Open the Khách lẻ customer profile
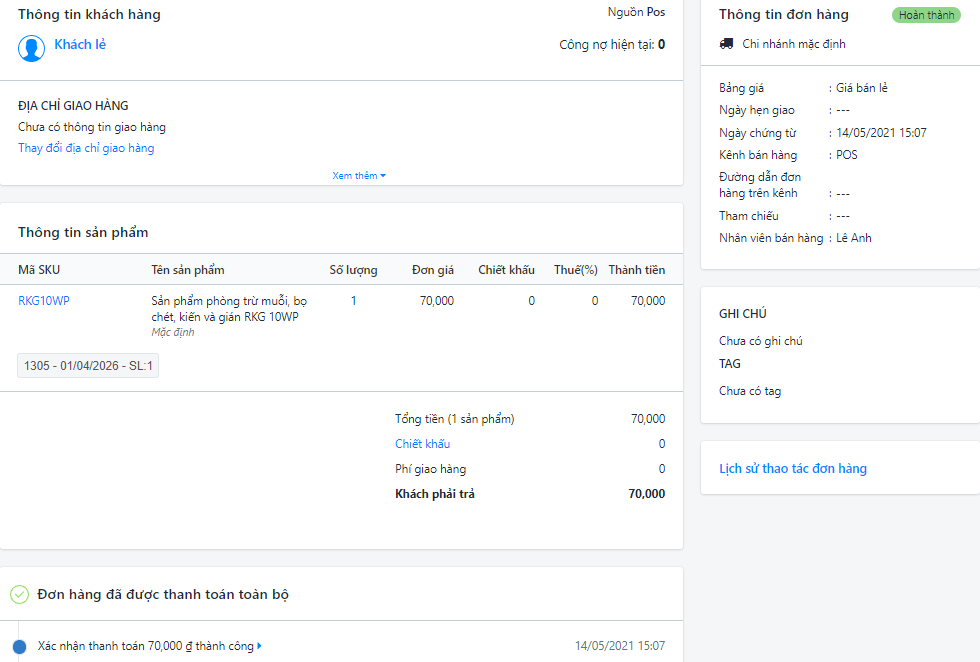Image resolution: width=980 pixels, height=662 pixels. click(x=80, y=44)
